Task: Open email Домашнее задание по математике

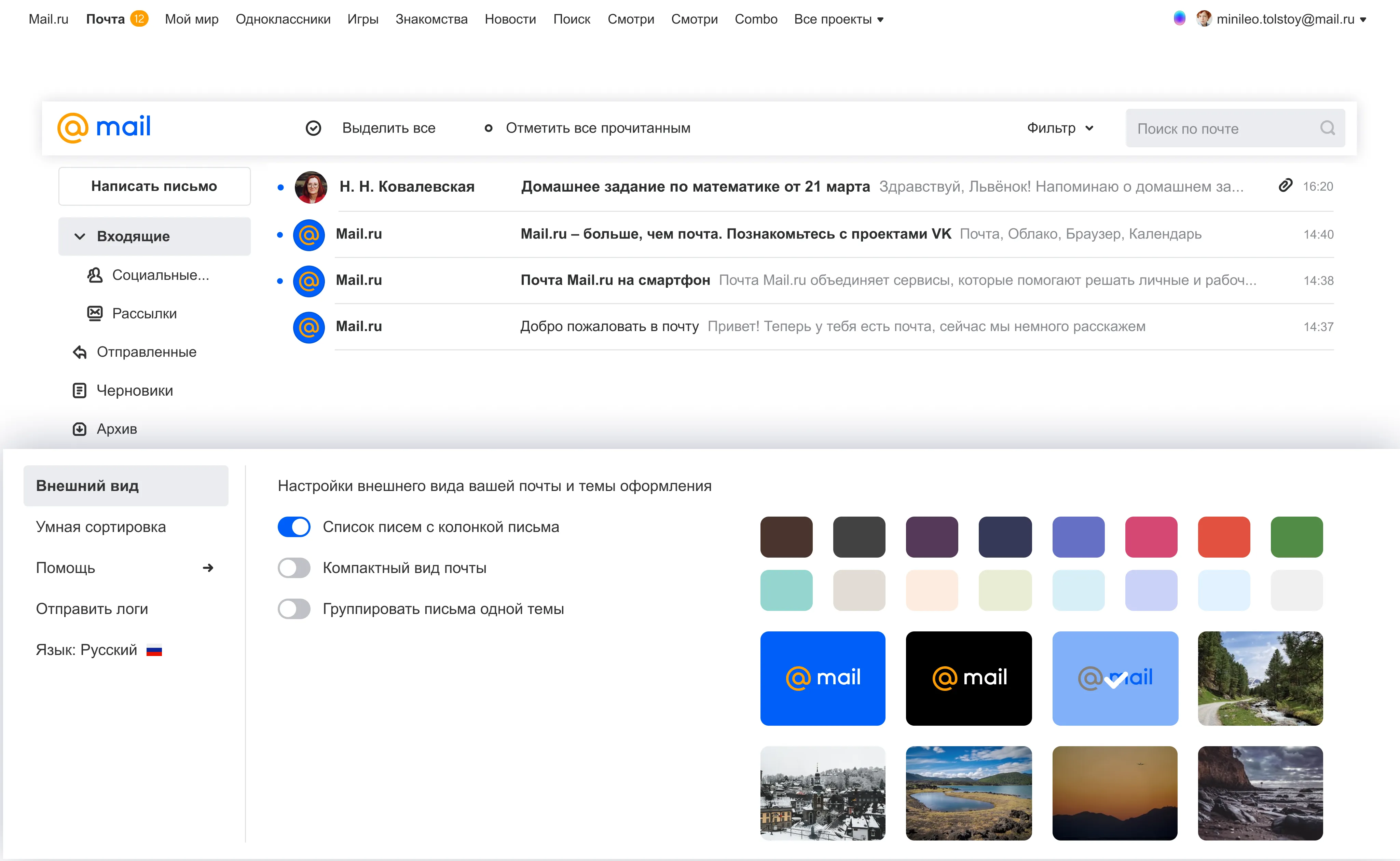Action: tap(805, 187)
